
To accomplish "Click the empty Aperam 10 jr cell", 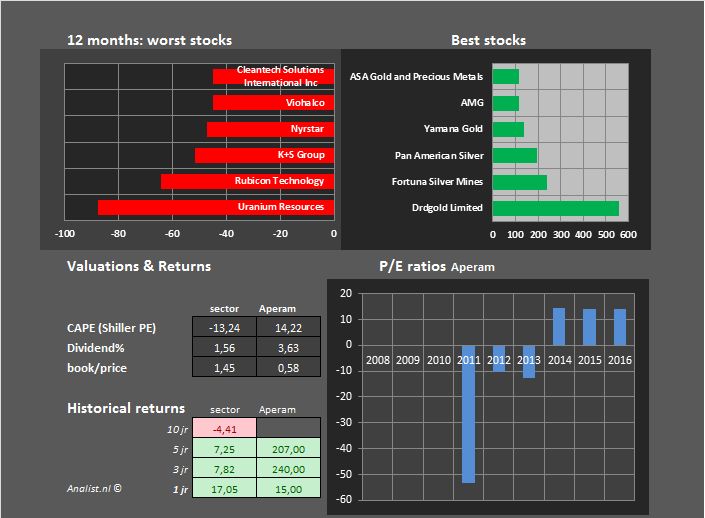I will (x=289, y=428).
